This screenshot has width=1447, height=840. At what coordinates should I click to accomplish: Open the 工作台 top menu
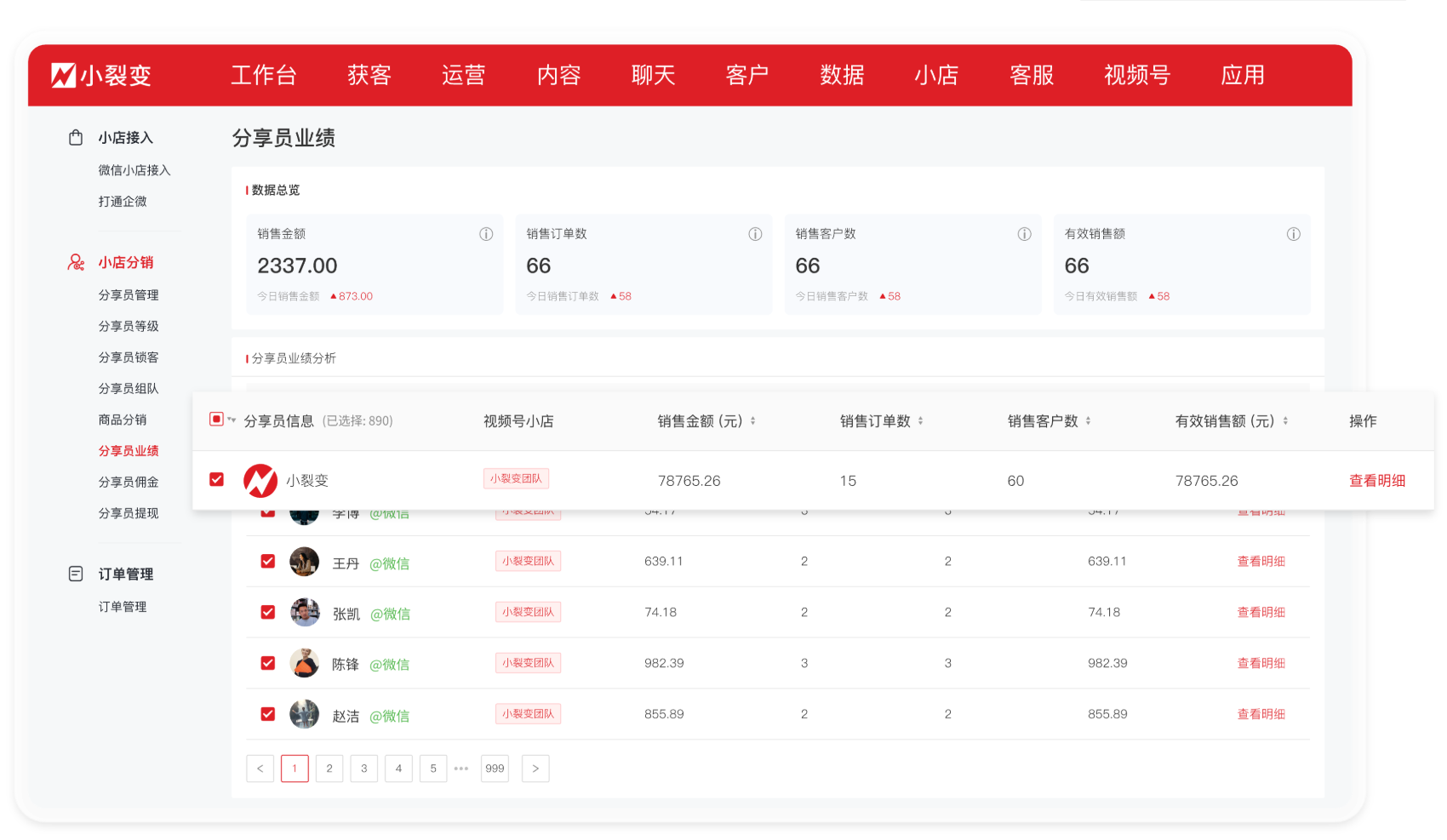click(264, 75)
